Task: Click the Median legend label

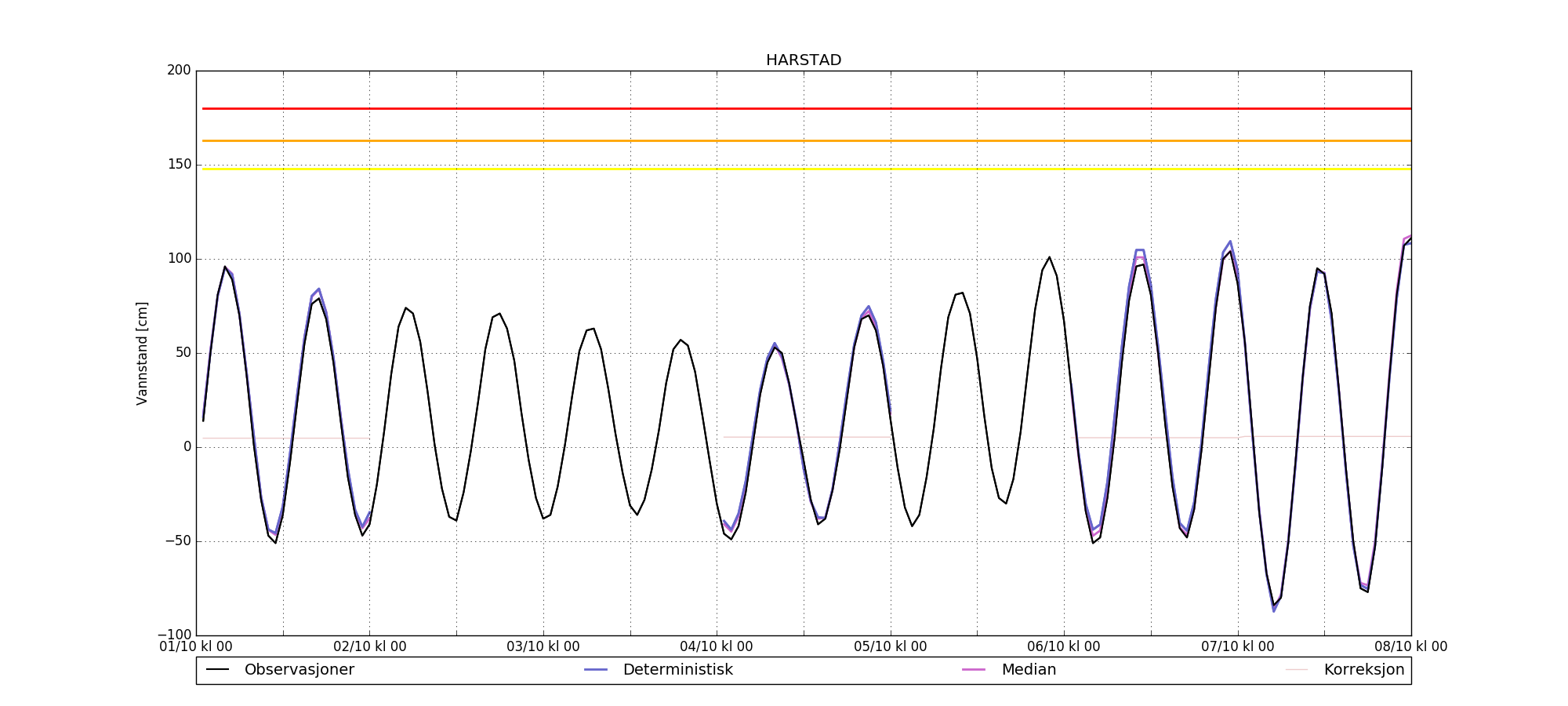Action: [x=1029, y=670]
